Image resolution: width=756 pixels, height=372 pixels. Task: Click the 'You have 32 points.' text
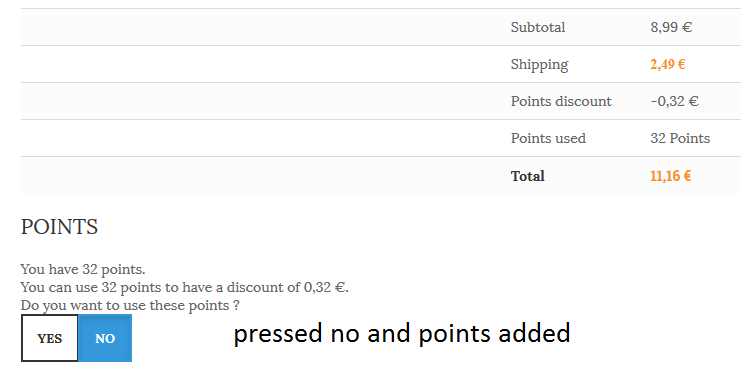[x=83, y=269]
